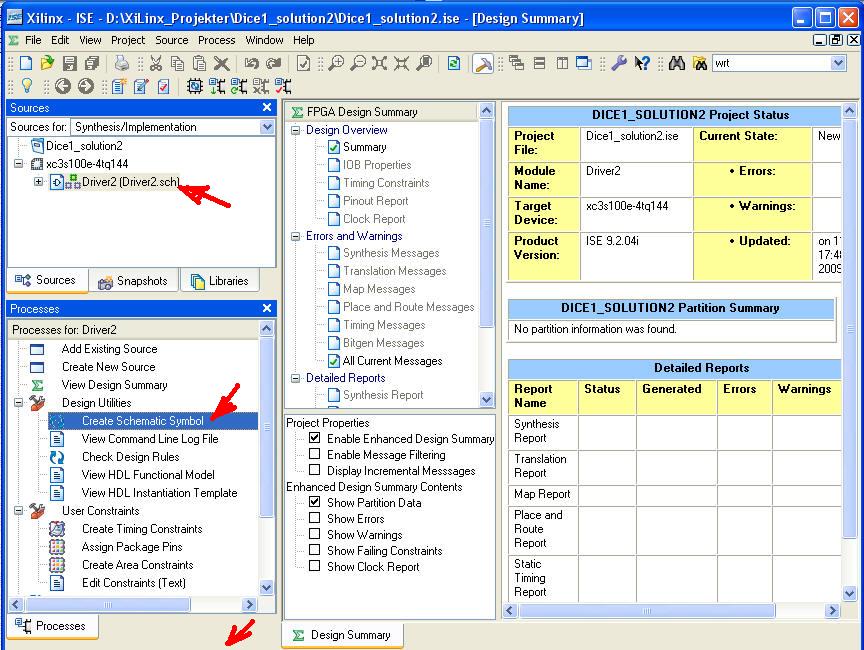Collapse the Design Utilities process group
The height and width of the screenshot is (650, 864).
pos(19,403)
